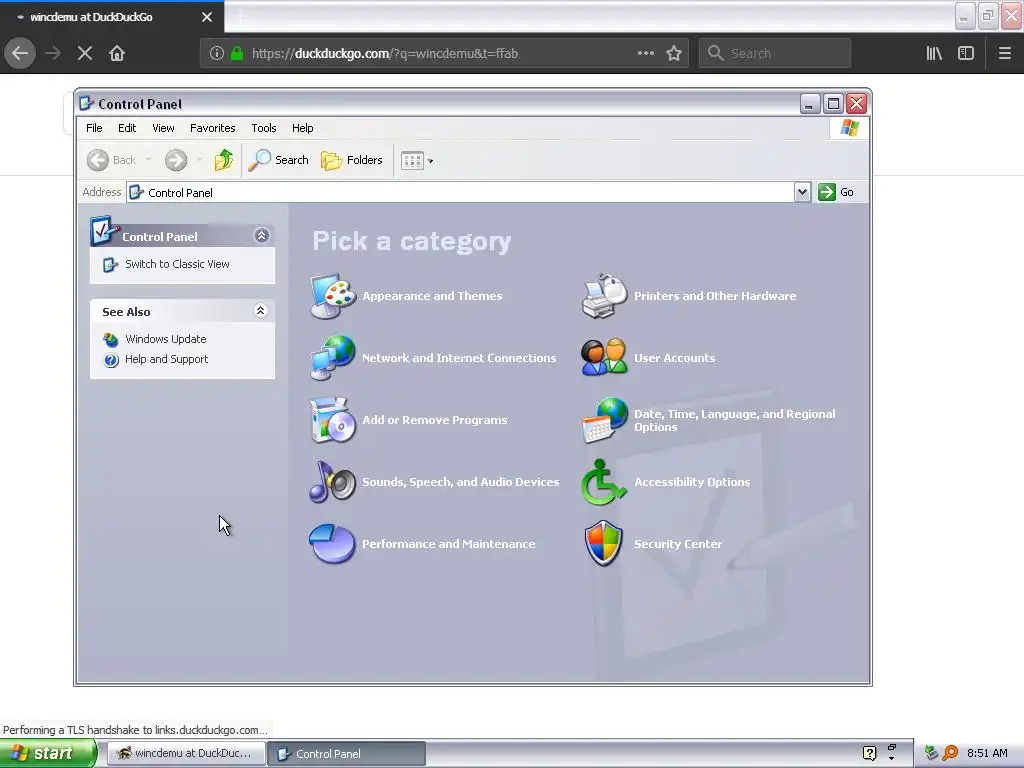Click Add or Remove Programs text link

[x=434, y=420]
